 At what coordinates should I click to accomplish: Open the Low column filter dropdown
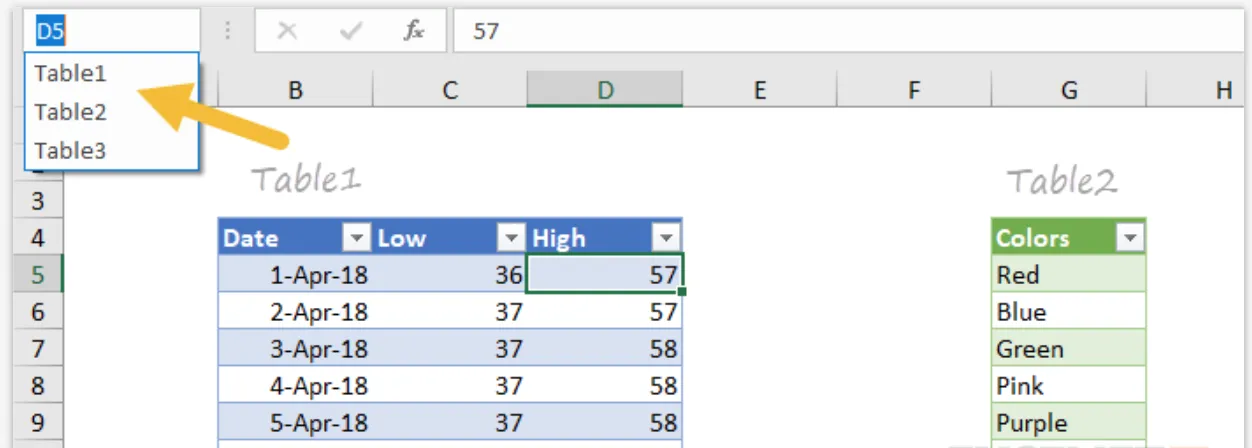point(511,238)
